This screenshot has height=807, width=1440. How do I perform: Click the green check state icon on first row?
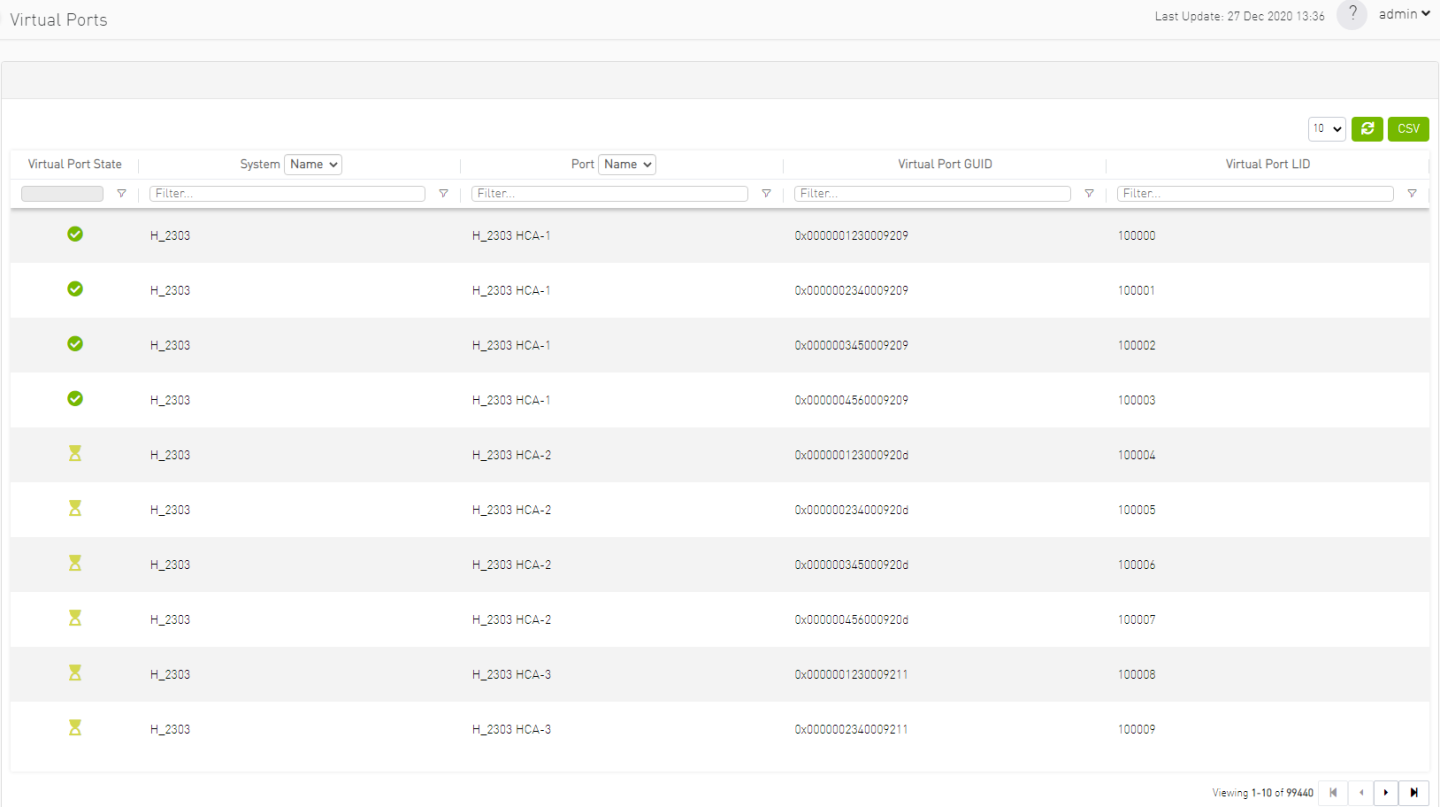coord(75,234)
